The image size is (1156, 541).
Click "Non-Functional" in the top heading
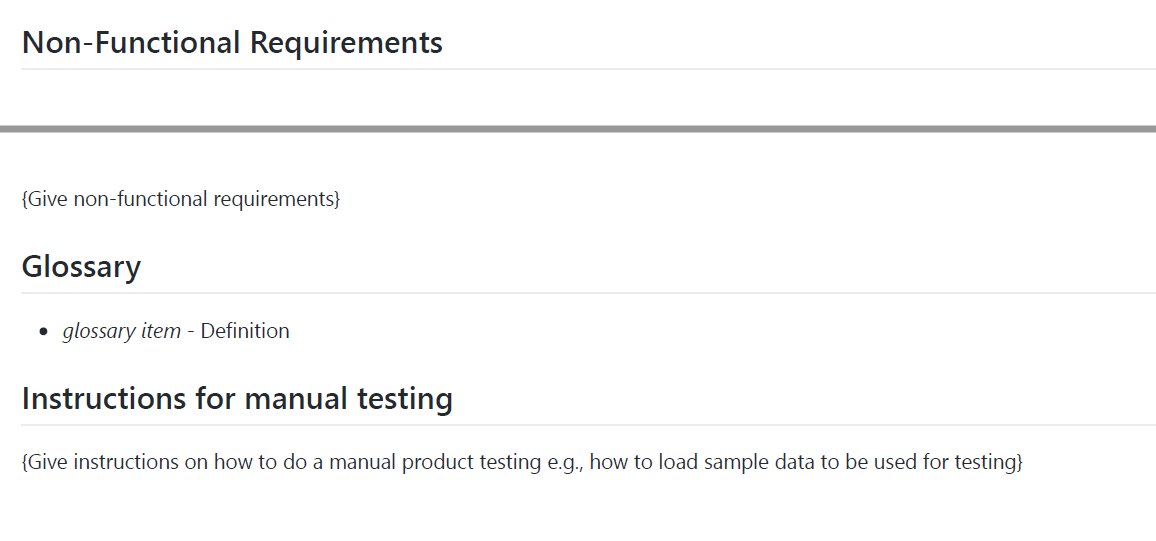pos(131,42)
